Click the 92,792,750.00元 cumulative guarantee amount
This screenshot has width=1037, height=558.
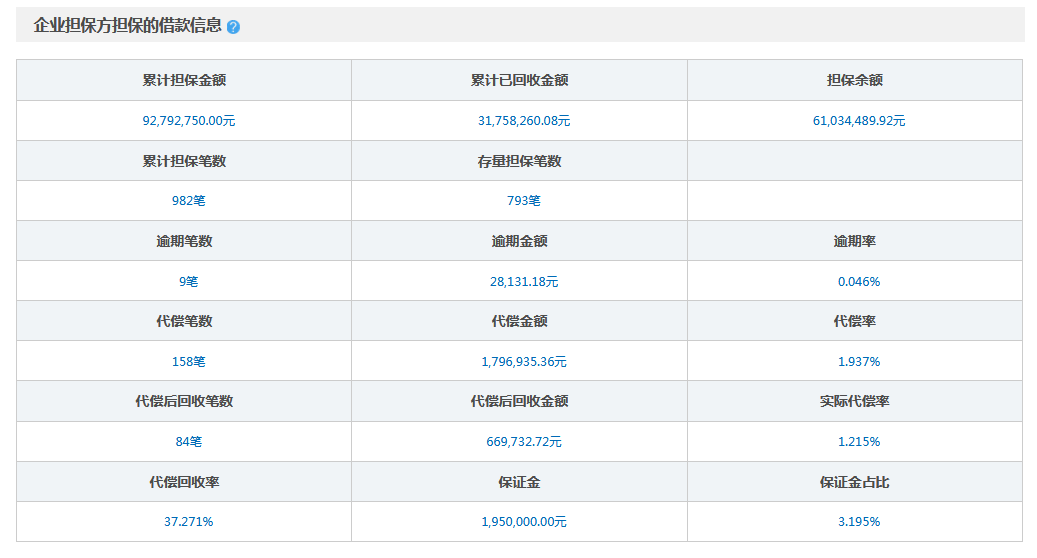point(189,121)
